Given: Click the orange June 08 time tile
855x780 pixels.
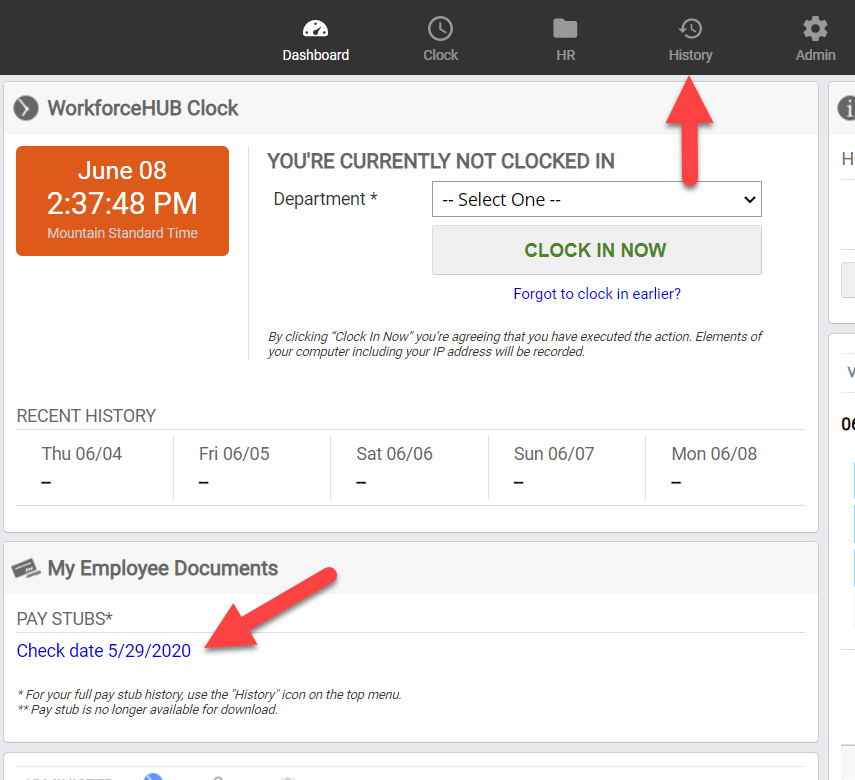Looking at the screenshot, I should (122, 201).
